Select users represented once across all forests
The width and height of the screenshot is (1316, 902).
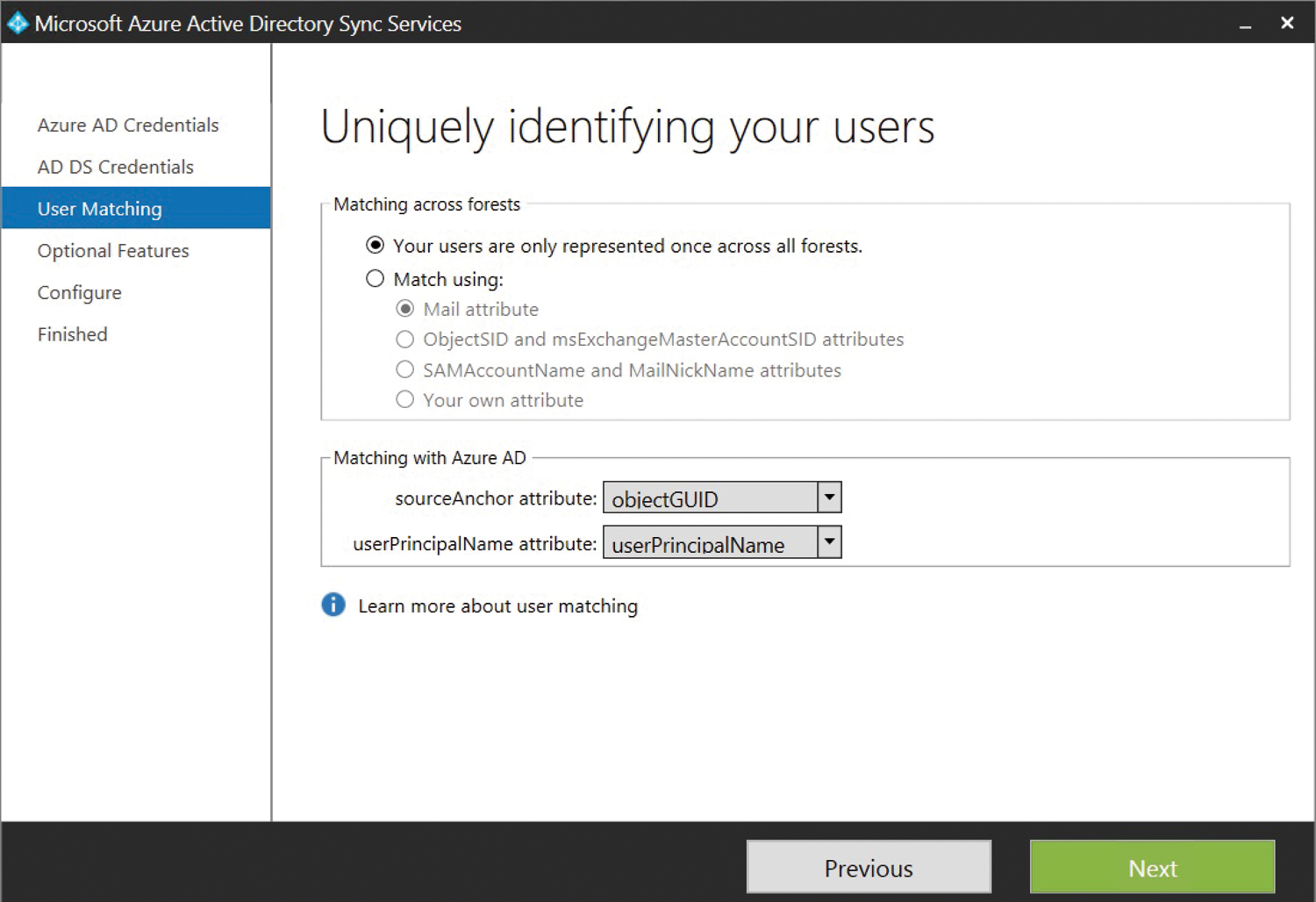click(375, 246)
